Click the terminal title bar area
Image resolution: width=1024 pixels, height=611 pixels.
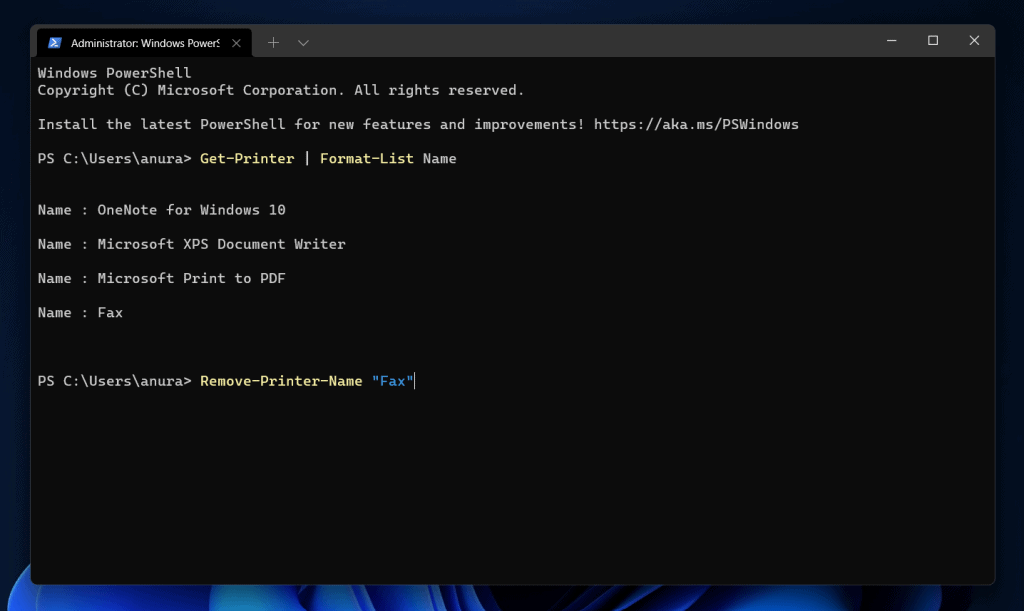coord(600,41)
